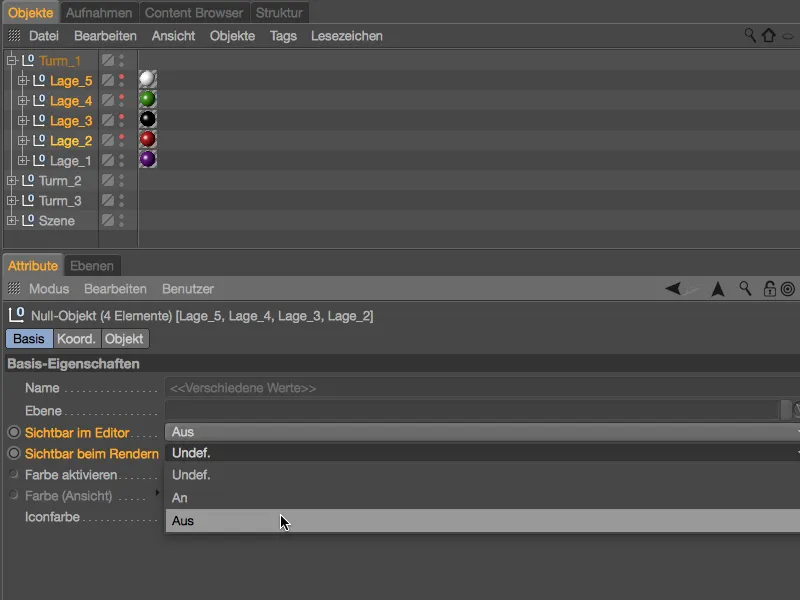The height and width of the screenshot is (600, 800).
Task: Choose An in the render visibility list
Action: (x=483, y=497)
